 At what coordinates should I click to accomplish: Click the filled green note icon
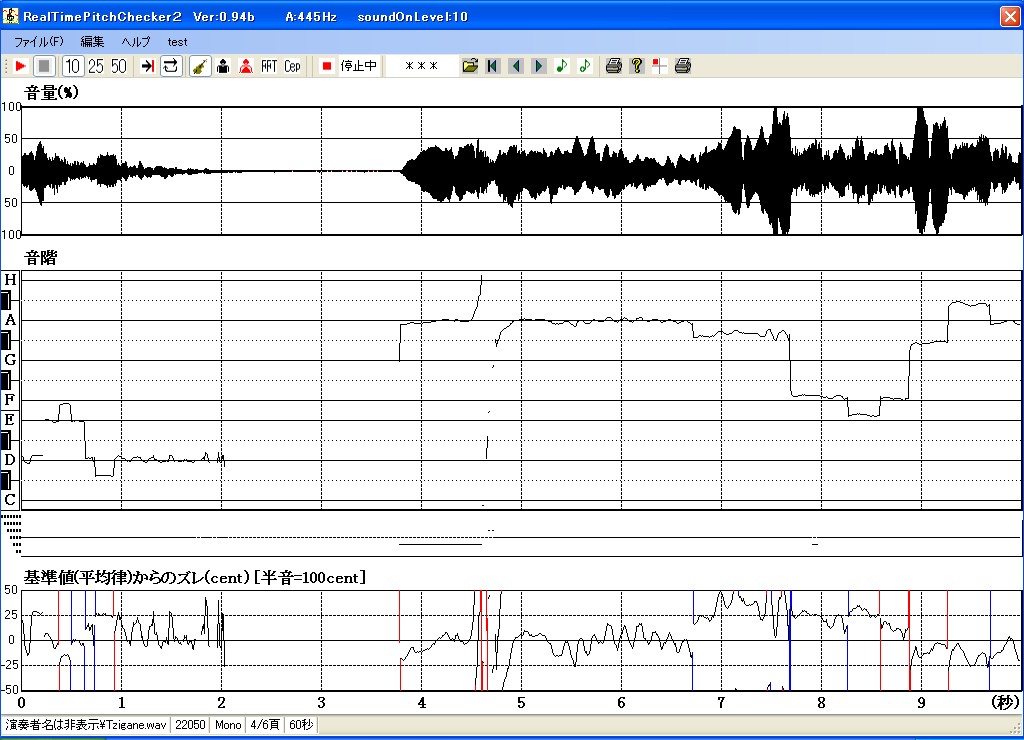point(562,66)
